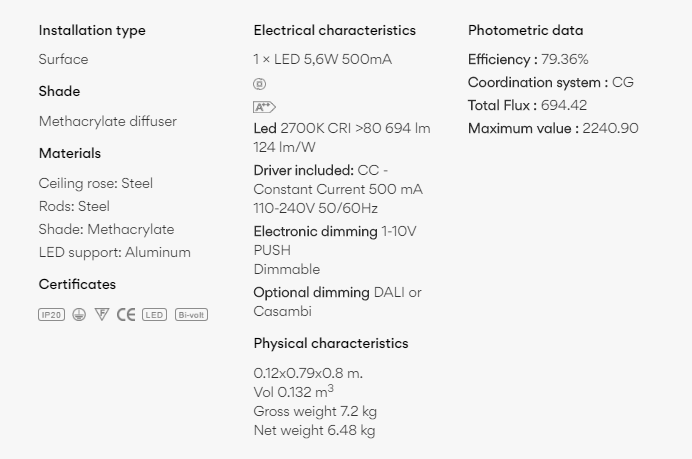Click the earth ground protection icon
This screenshot has height=459, width=692.
pos(79,315)
